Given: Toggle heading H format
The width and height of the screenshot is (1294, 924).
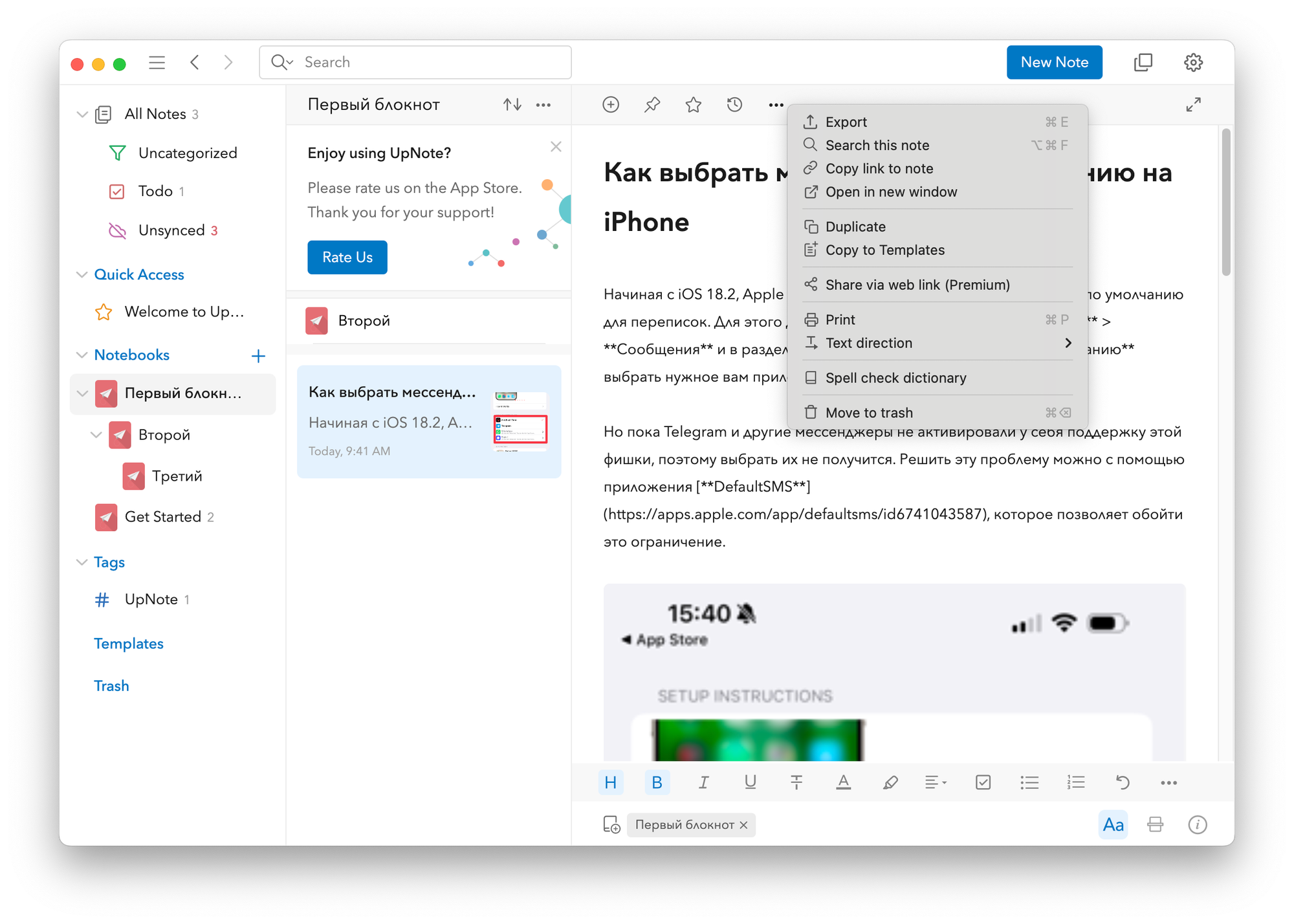Looking at the screenshot, I should point(610,782).
